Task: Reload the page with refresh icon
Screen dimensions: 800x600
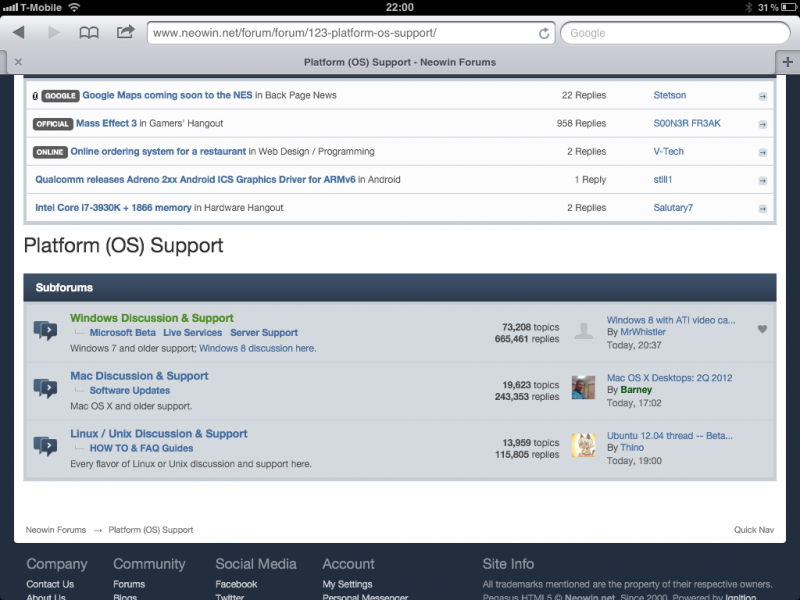Action: [544, 33]
